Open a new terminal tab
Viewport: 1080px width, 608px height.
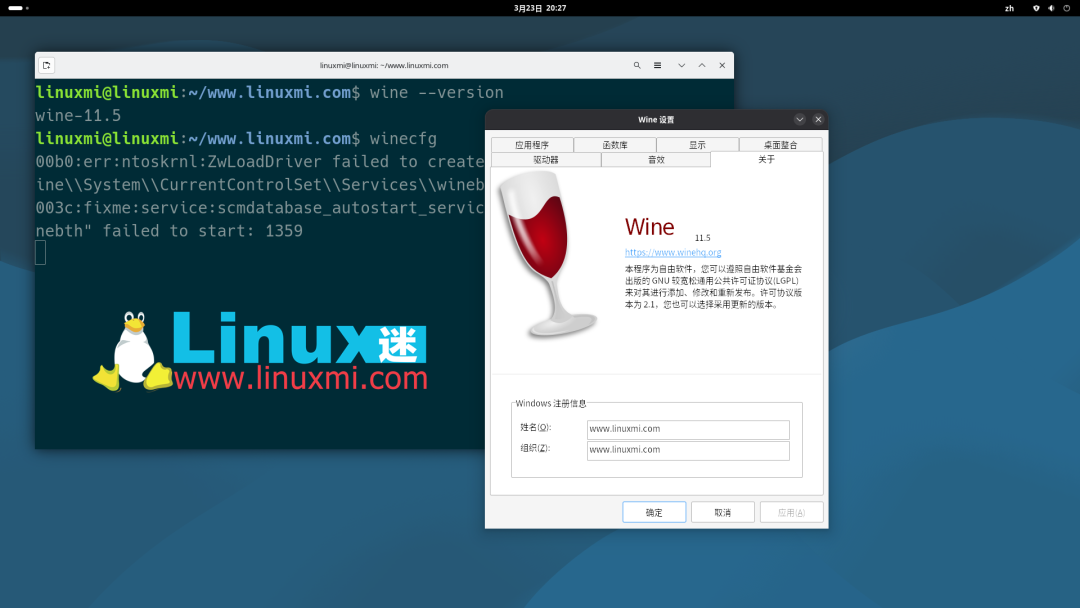[46, 64]
